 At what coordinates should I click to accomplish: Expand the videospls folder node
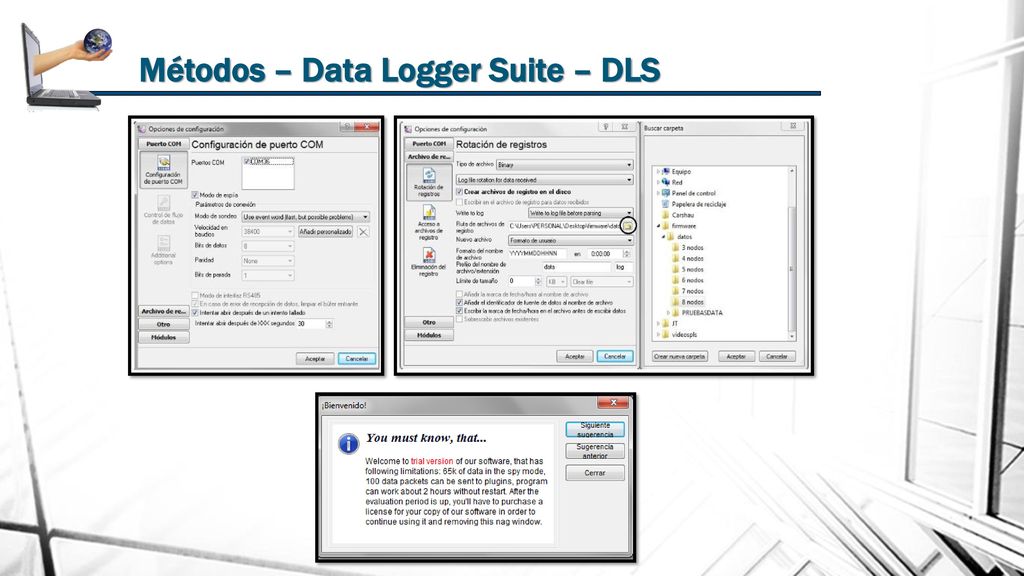pyautogui.click(x=658, y=334)
